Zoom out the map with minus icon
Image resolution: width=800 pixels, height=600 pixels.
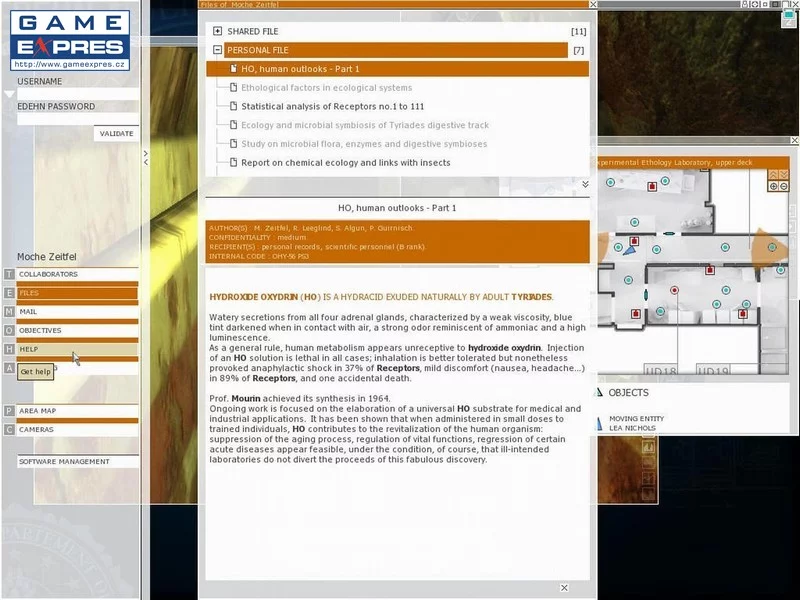783,187
